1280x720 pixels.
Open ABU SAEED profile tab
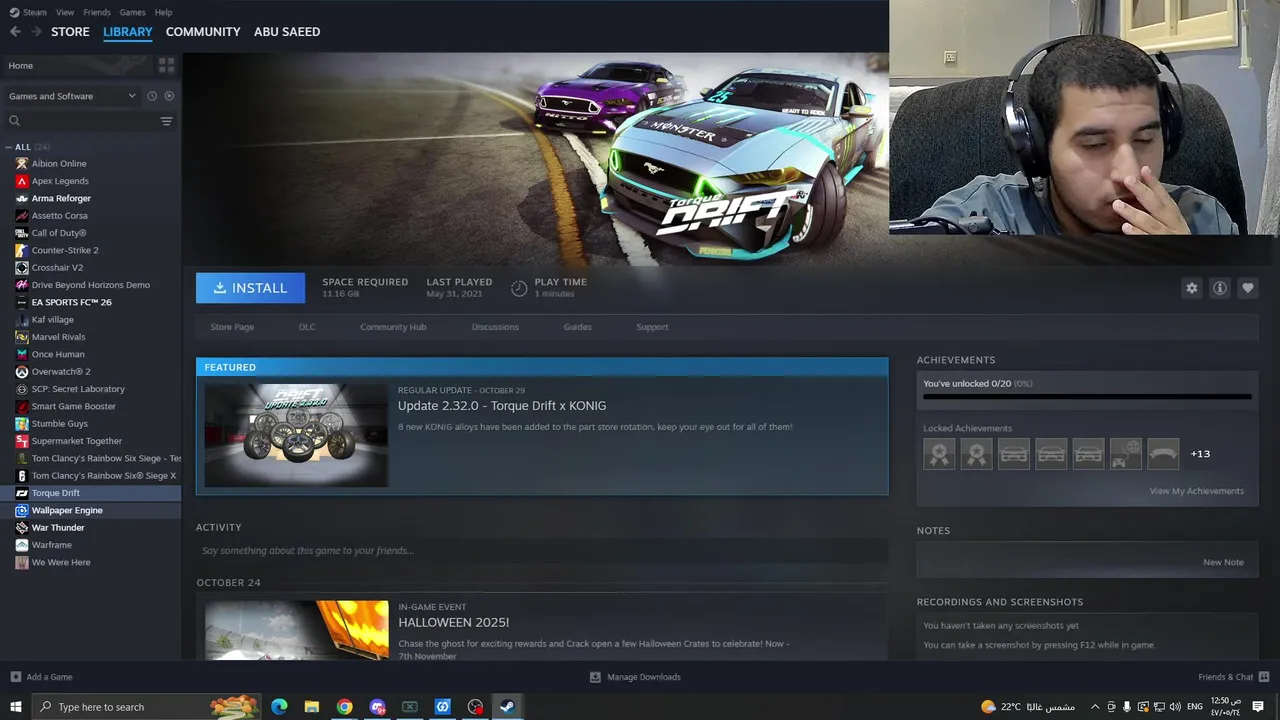tap(287, 32)
